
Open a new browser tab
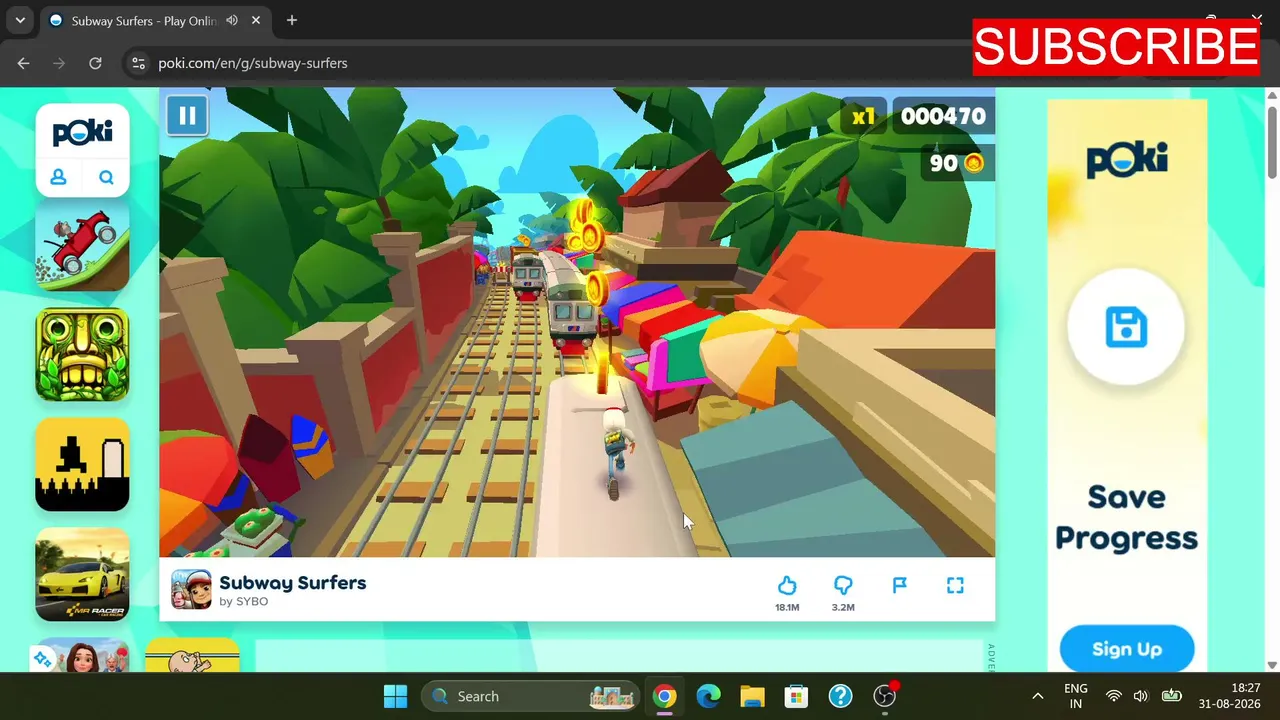click(x=292, y=20)
